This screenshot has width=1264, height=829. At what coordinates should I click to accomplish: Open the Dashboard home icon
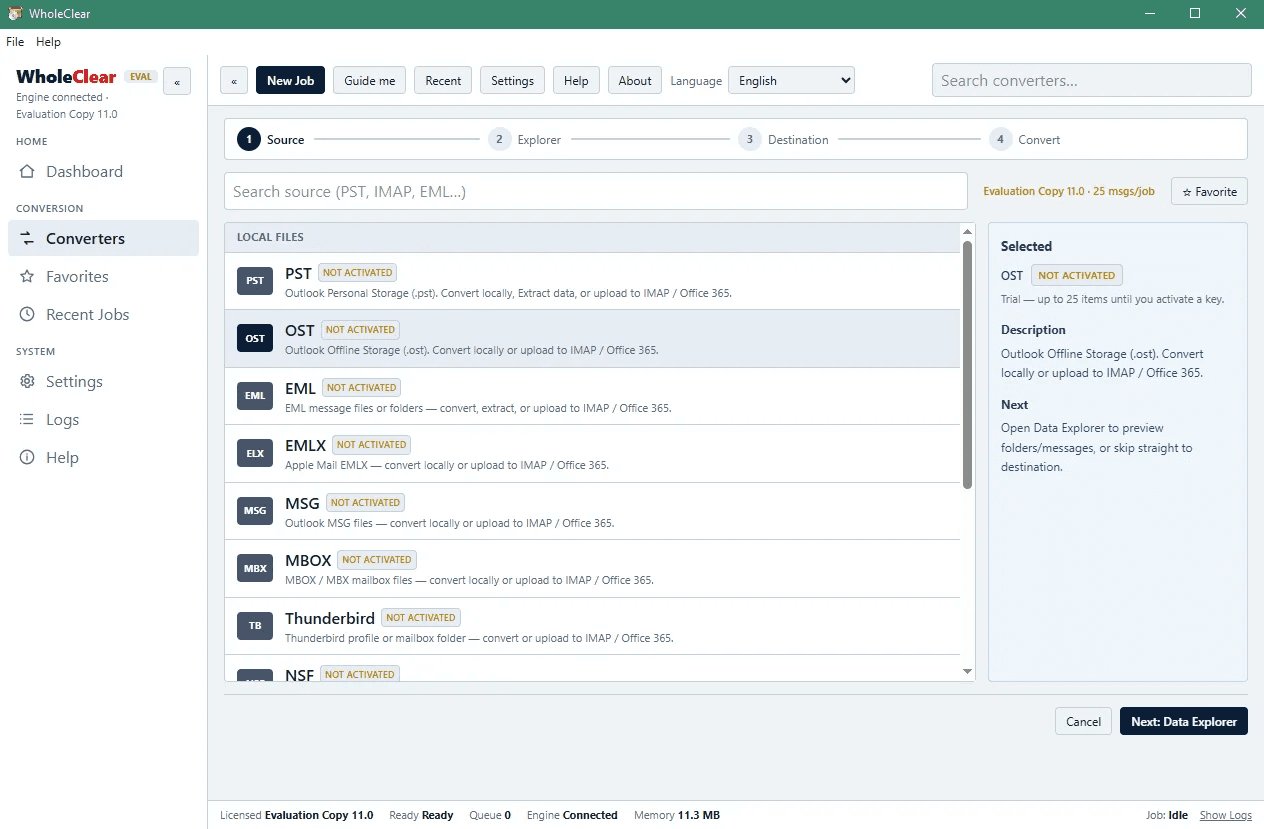[x=27, y=172]
